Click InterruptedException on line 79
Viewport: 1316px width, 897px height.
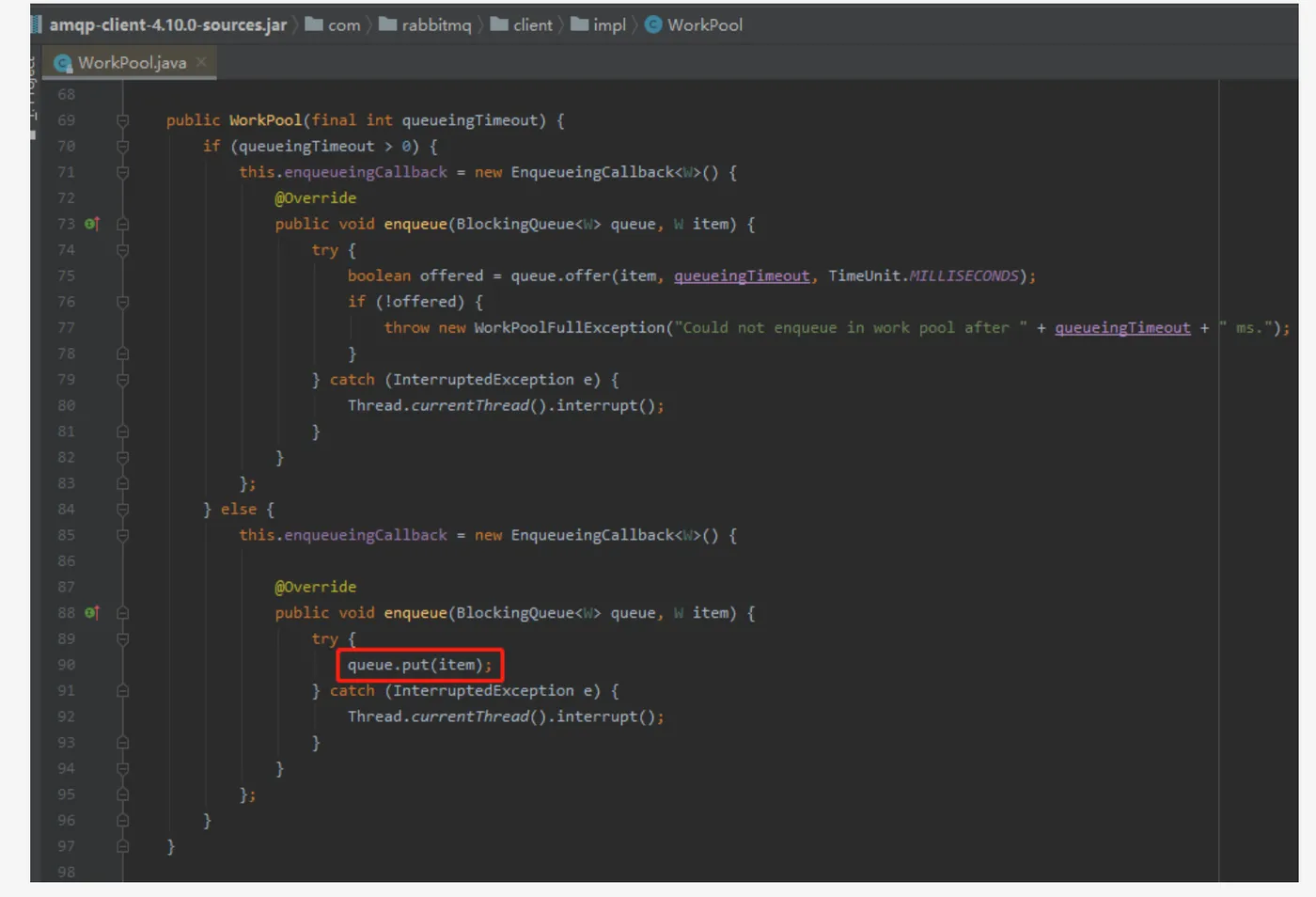click(483, 380)
